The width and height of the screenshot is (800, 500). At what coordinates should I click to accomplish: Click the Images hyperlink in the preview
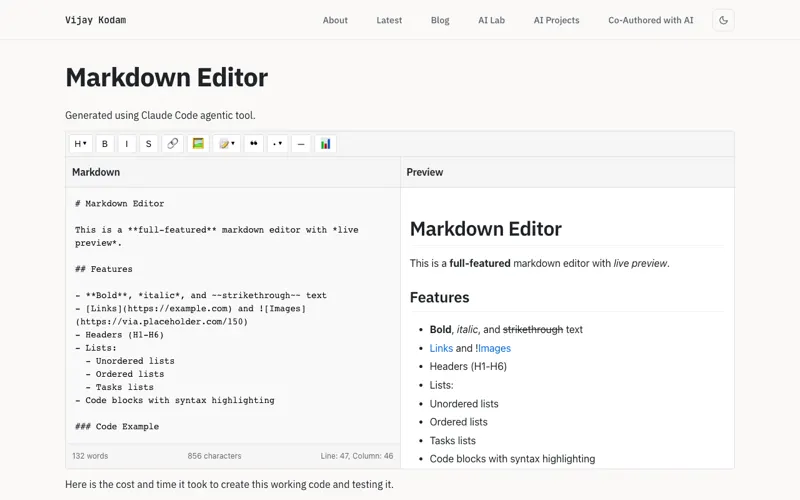coord(494,348)
